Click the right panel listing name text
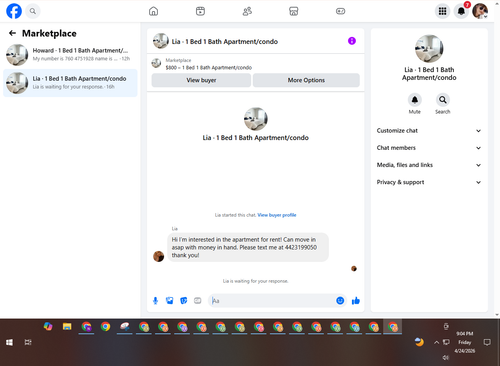 429,74
